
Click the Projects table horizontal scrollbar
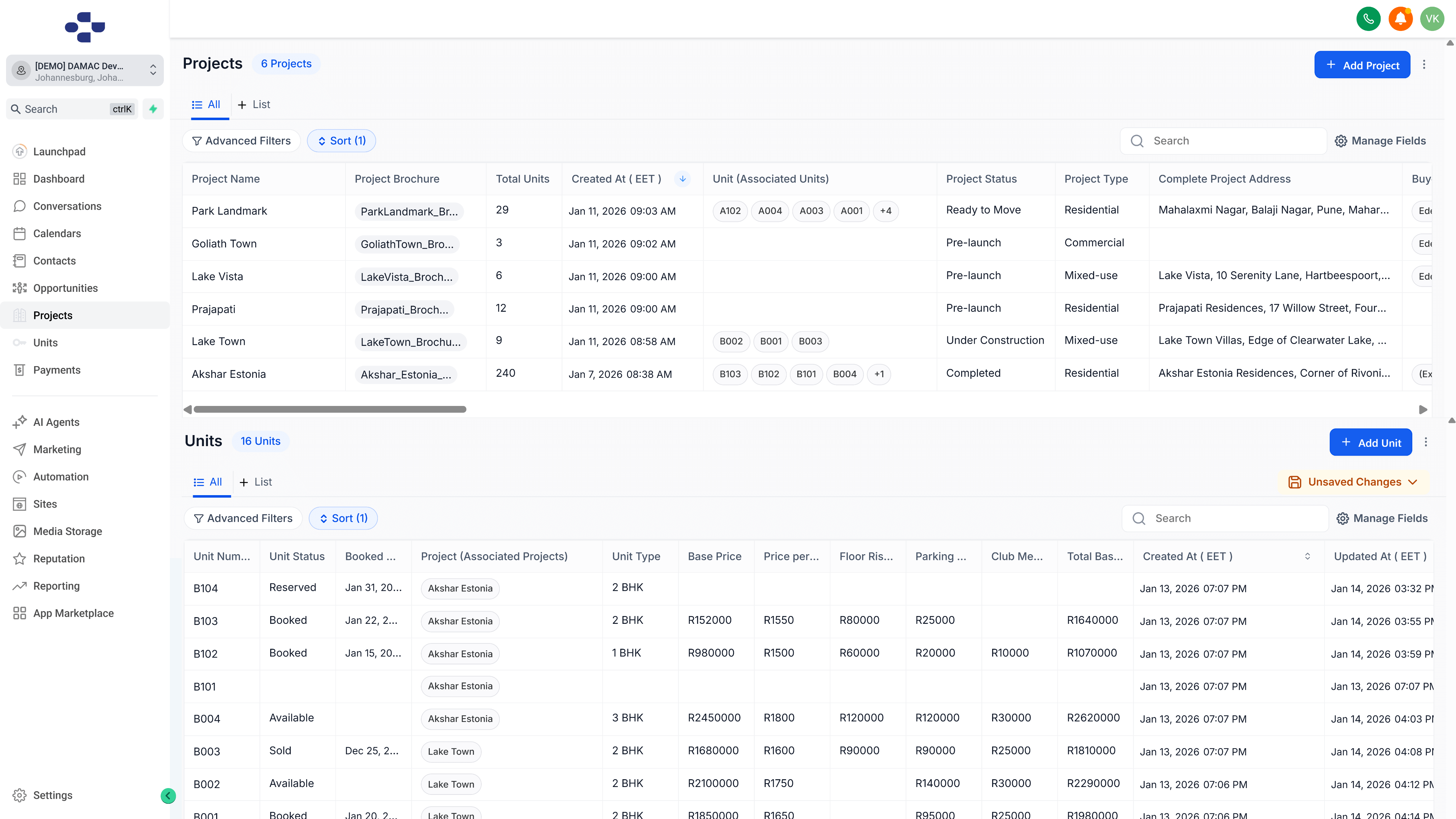click(330, 409)
